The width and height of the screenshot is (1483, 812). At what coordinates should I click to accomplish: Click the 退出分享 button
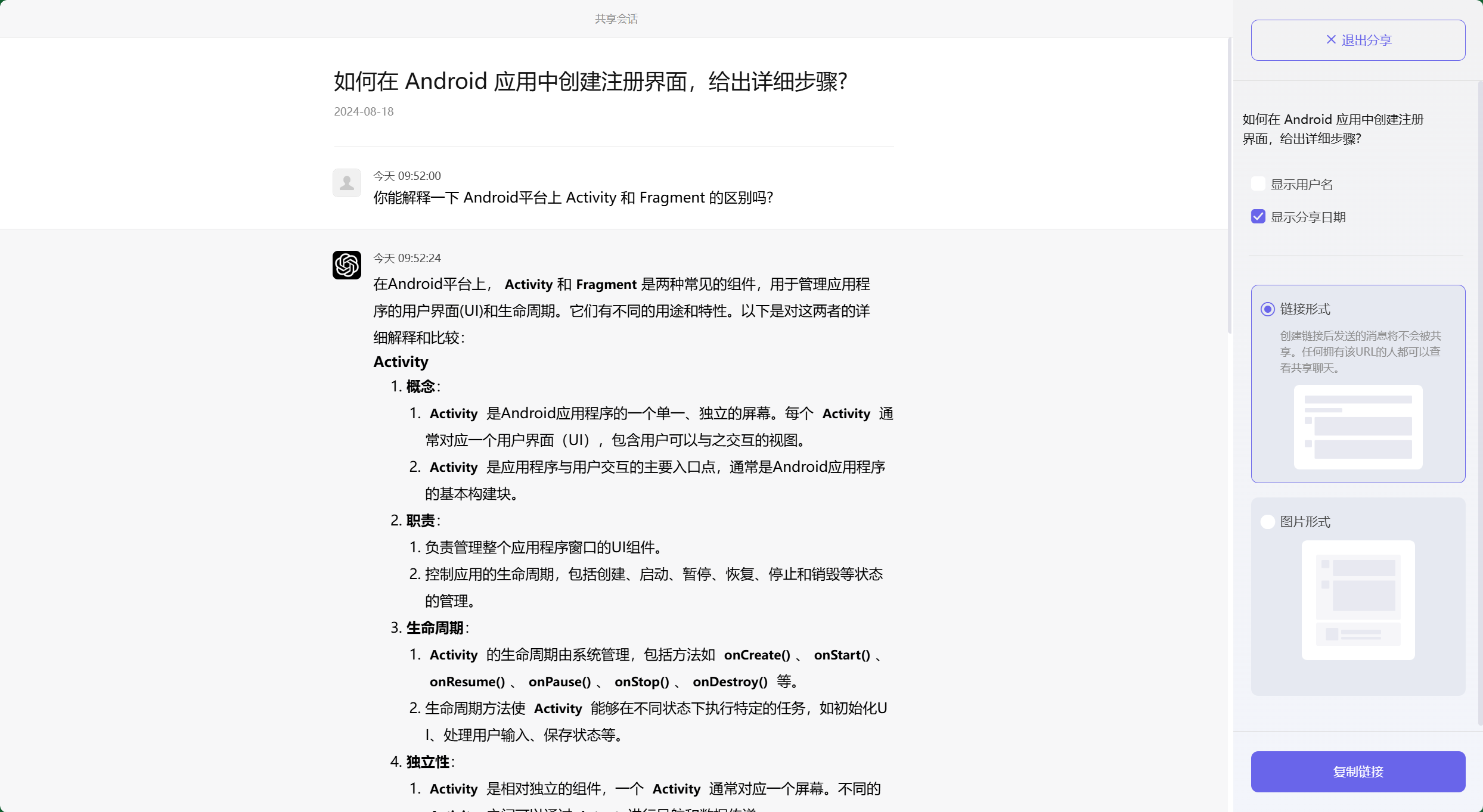click(1358, 39)
